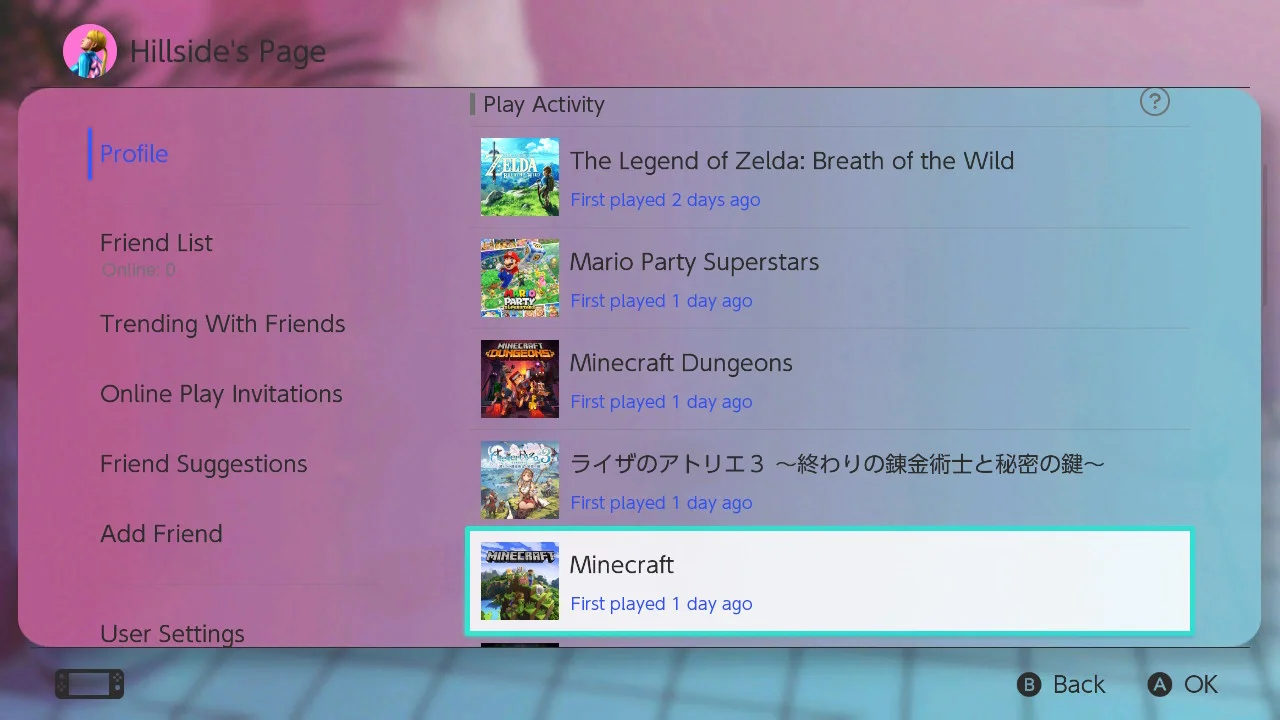Select the Zelda Breath of the Wild cover art
1280x720 pixels.
[x=520, y=177]
